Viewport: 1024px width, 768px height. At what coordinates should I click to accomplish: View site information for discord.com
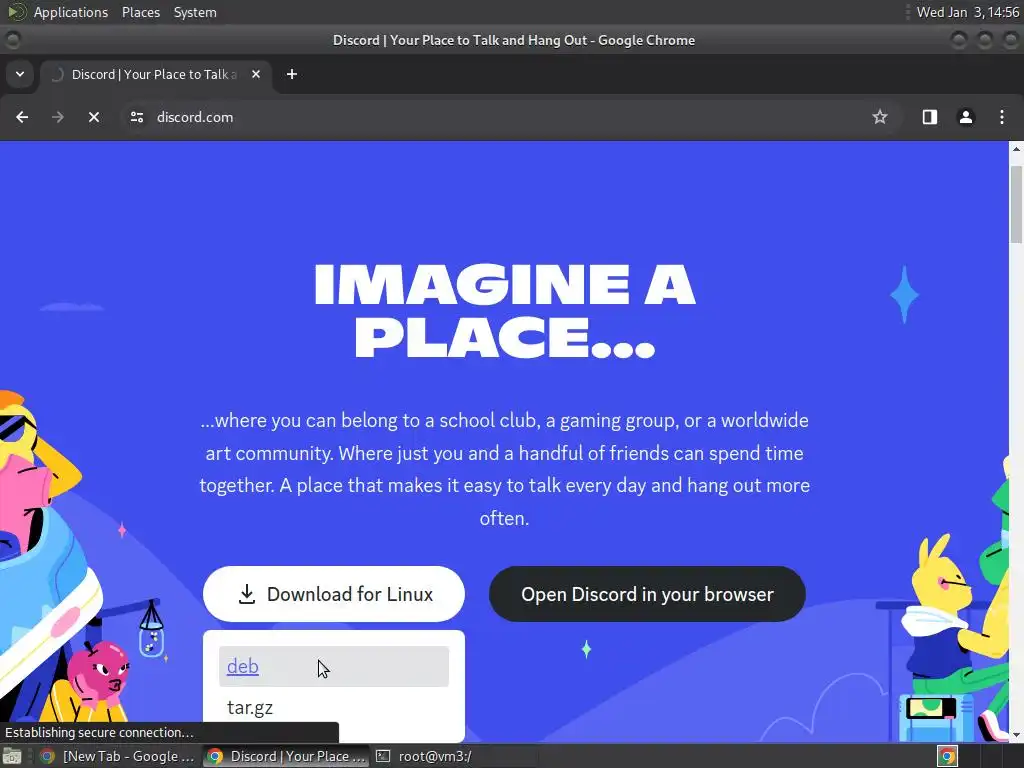pos(136,117)
